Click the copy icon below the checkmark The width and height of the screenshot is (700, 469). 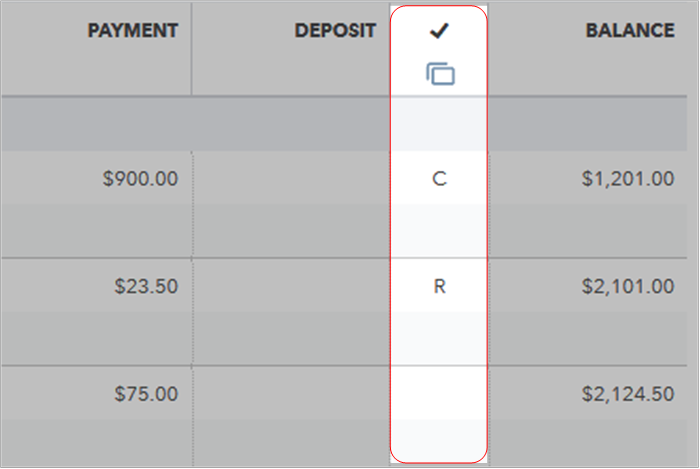[x=440, y=74]
